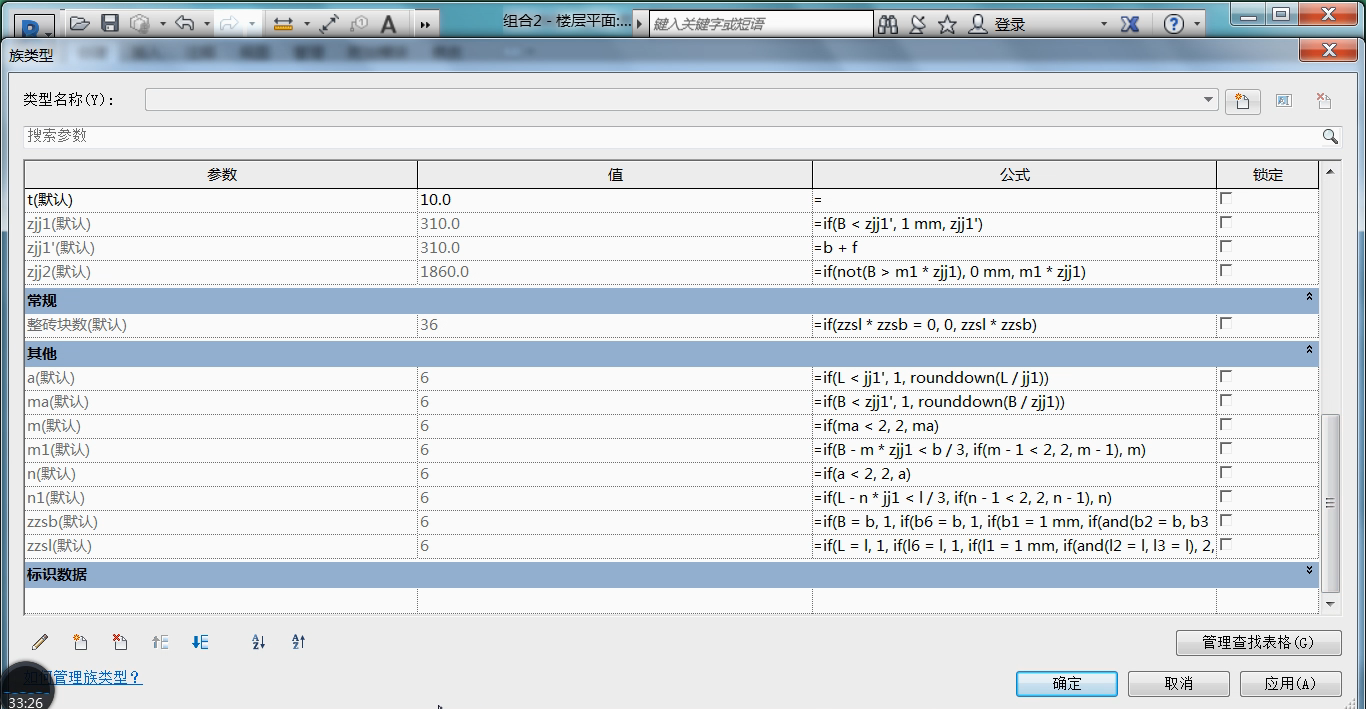
Task: Click the 确定 button
Action: coord(1067,683)
